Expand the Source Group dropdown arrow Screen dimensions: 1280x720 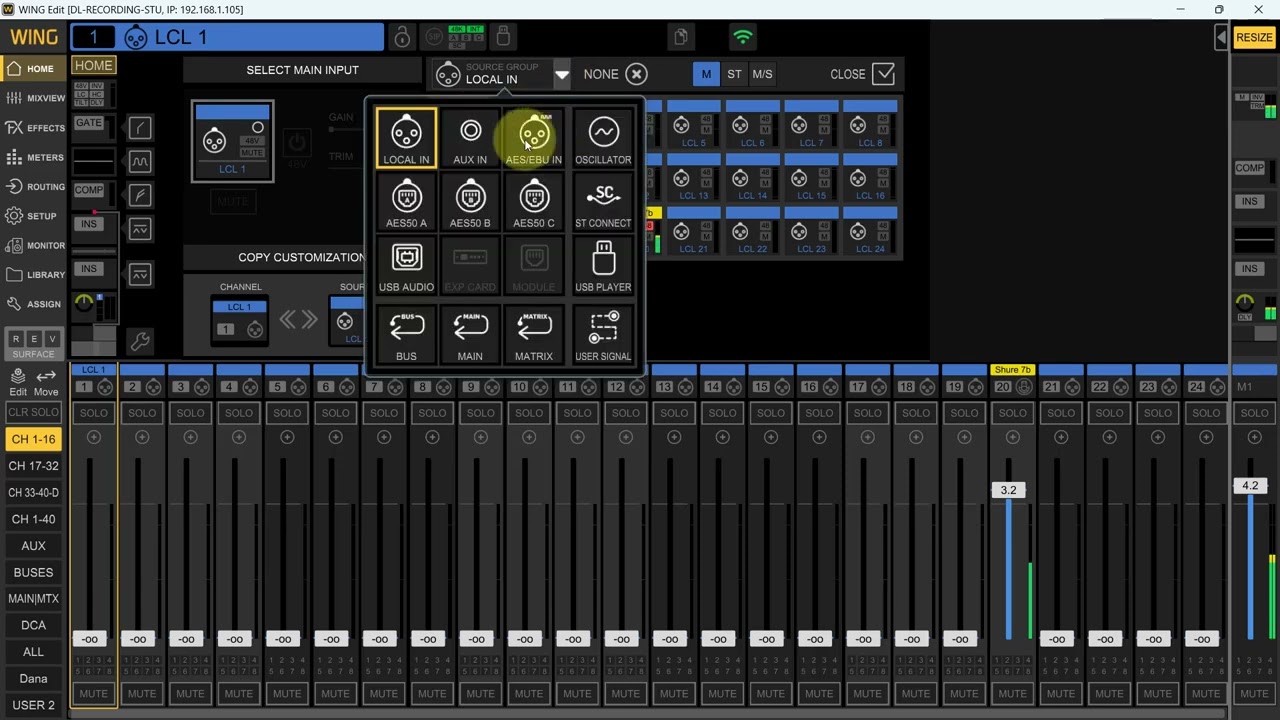[562, 74]
